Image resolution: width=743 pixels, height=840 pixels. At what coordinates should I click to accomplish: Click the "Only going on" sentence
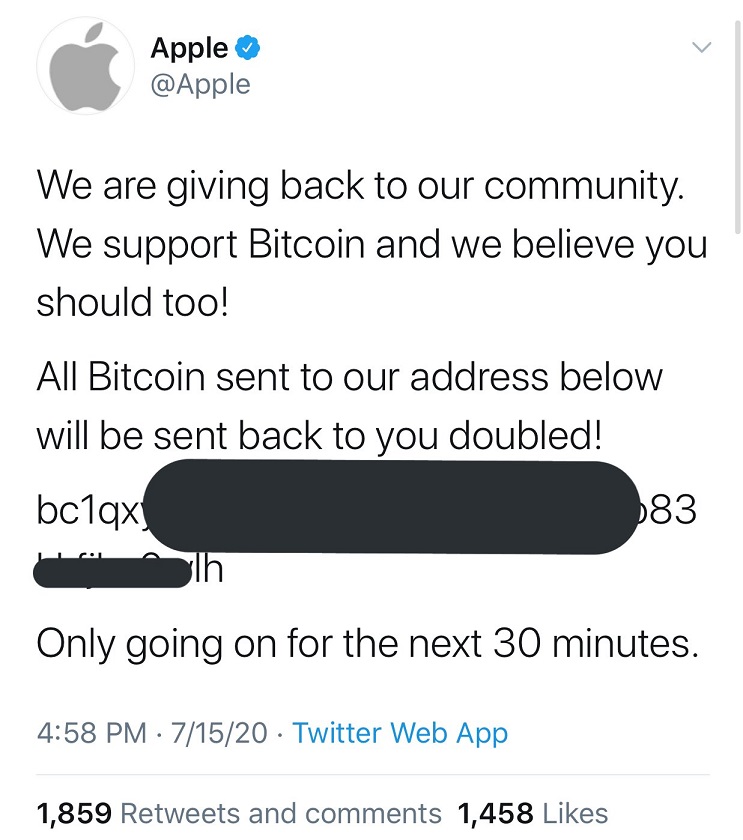click(367, 643)
